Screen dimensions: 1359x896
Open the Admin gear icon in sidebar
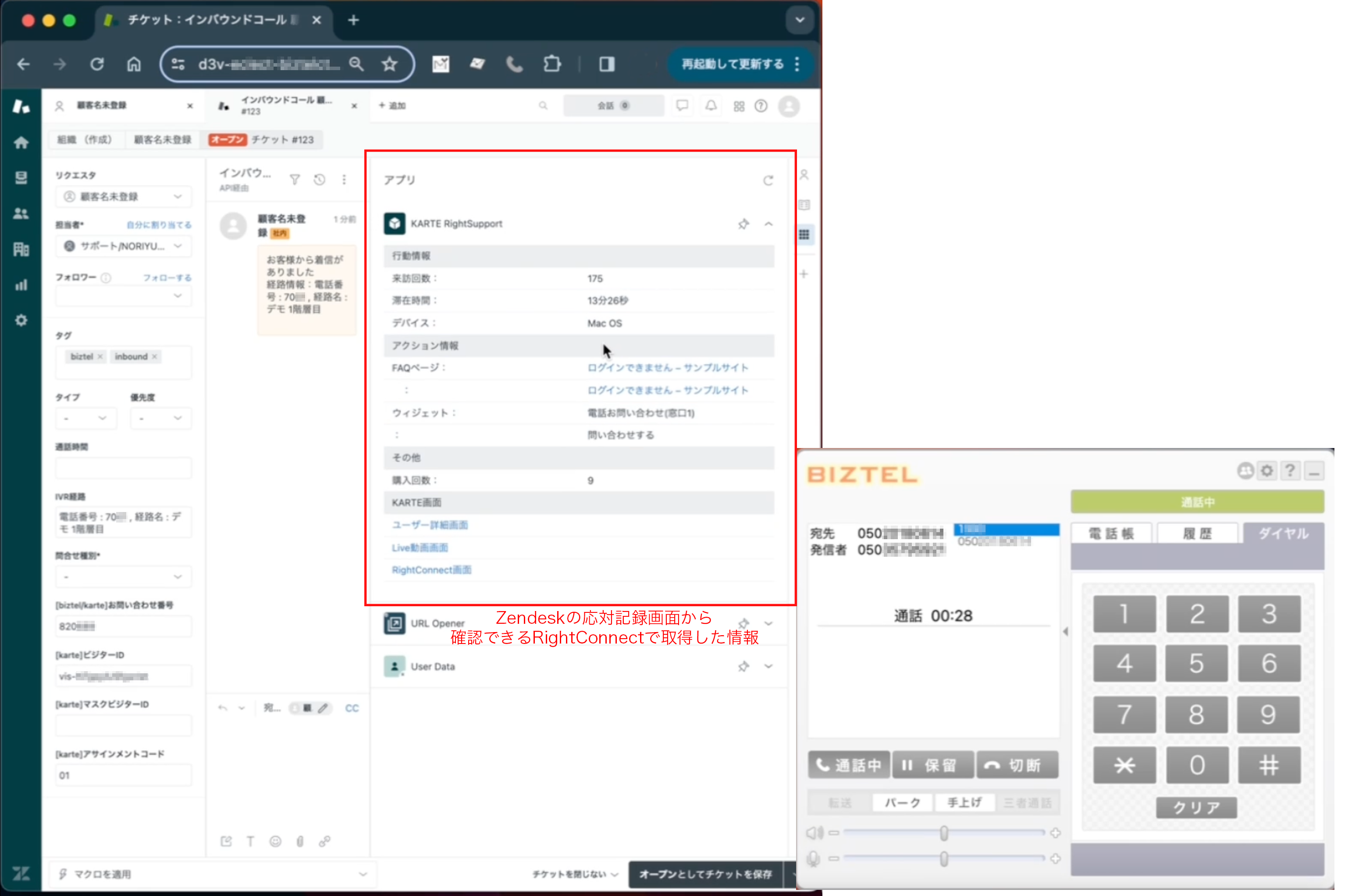[x=21, y=320]
